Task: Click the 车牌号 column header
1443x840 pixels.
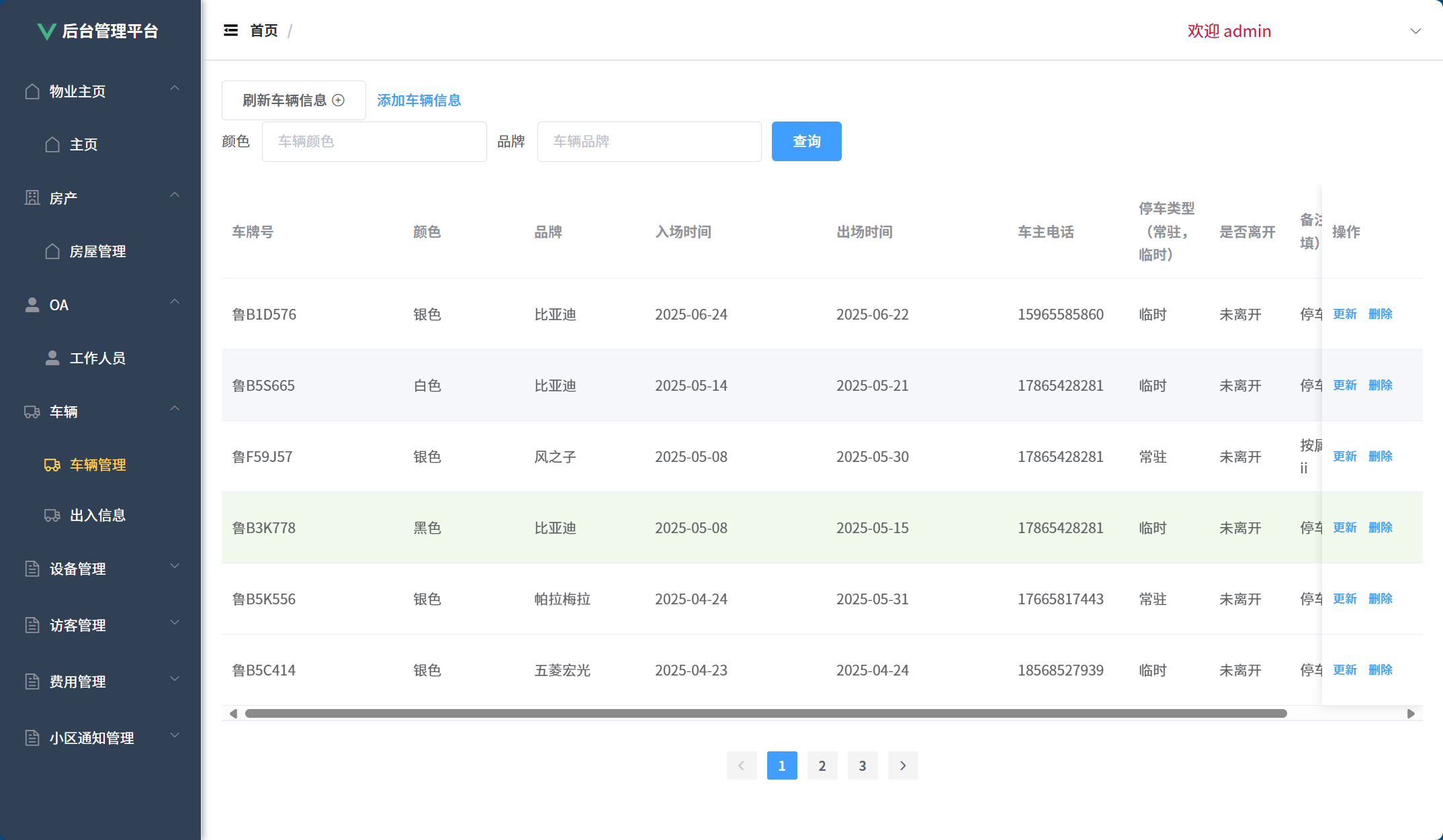Action: [x=253, y=232]
